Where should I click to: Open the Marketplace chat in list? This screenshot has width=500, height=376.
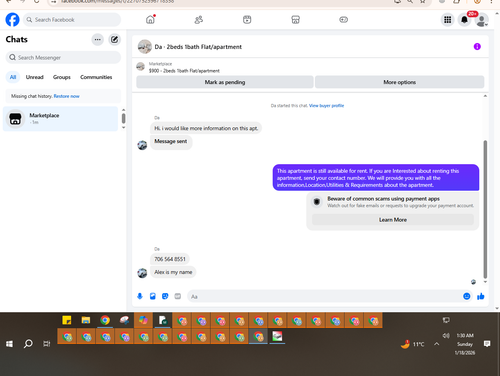[x=60, y=119]
